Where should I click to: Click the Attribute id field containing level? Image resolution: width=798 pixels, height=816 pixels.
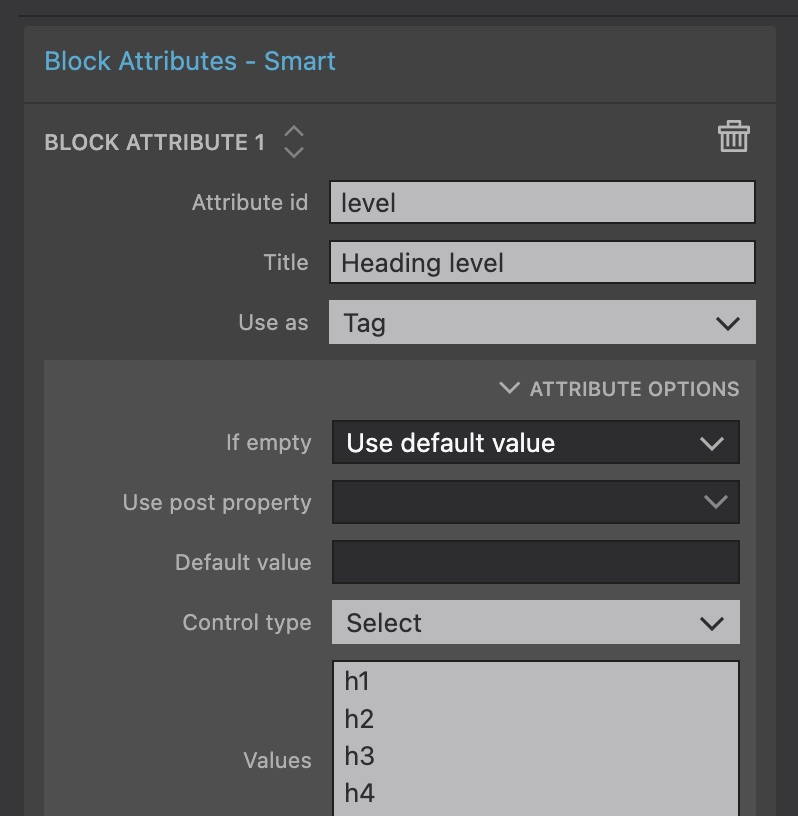click(x=542, y=202)
